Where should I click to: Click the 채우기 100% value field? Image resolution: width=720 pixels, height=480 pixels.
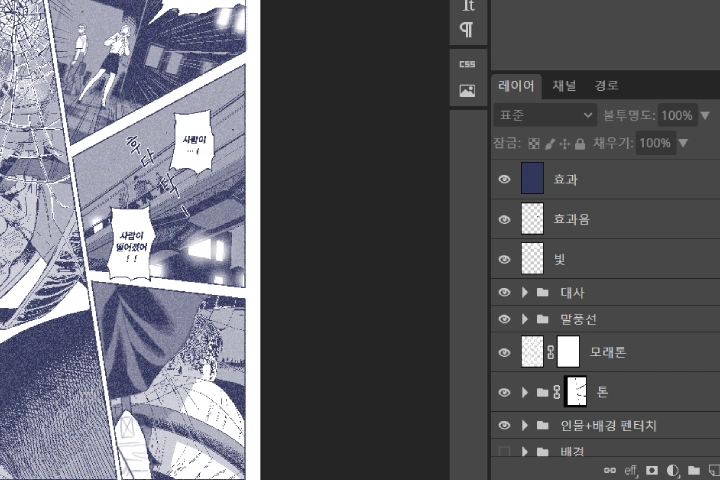click(x=655, y=143)
